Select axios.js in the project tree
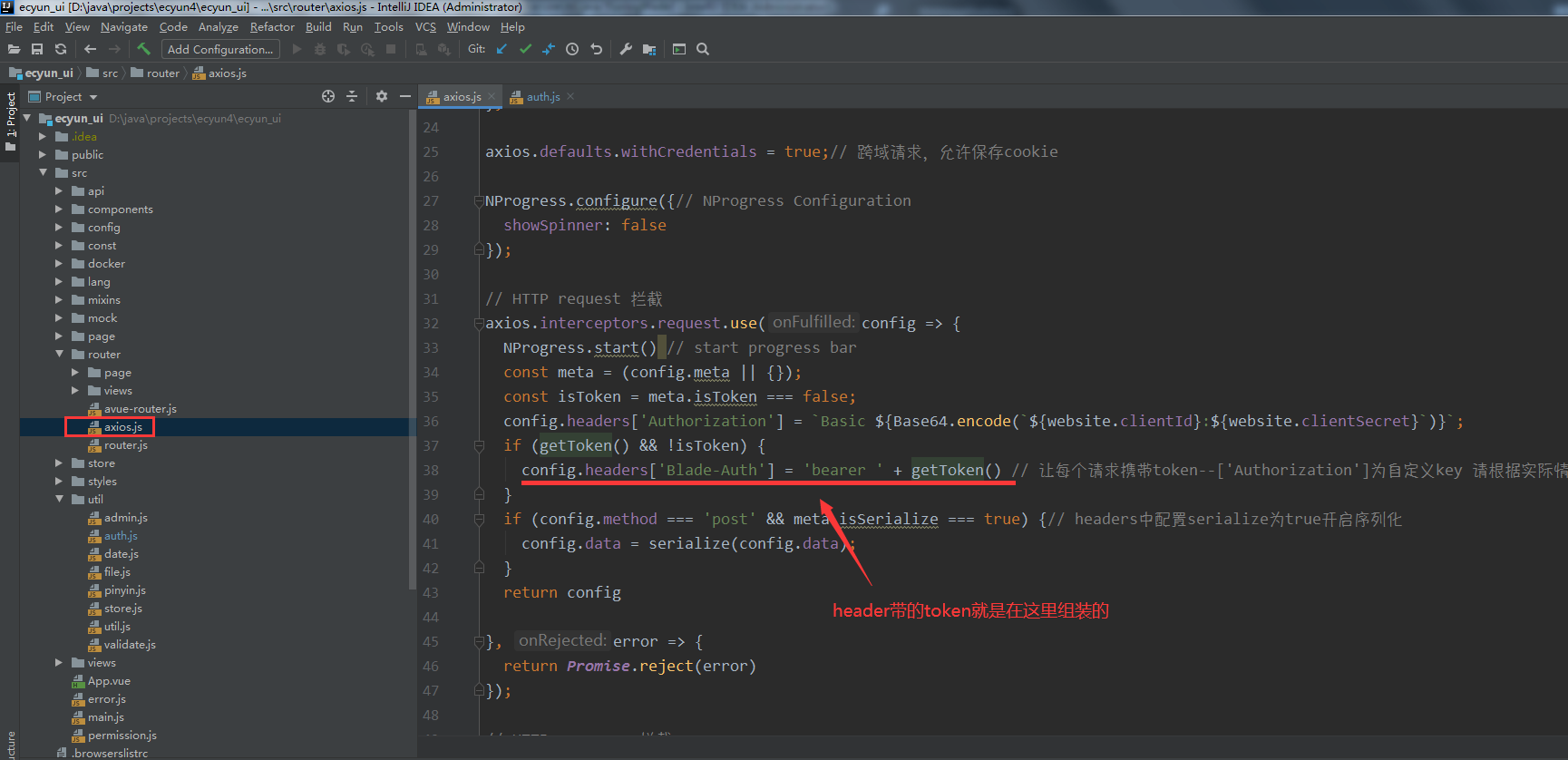Viewport: 1568px width, 760px height. (x=122, y=427)
